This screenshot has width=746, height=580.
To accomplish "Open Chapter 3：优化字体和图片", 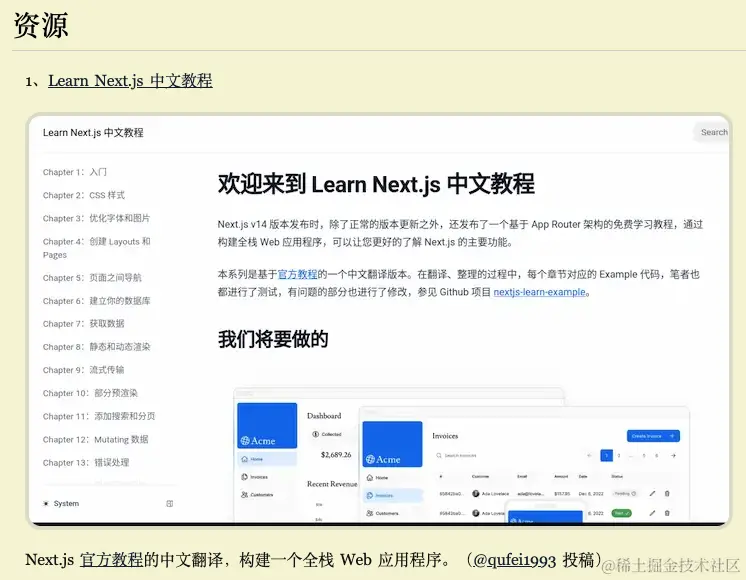I will (x=96, y=218).
